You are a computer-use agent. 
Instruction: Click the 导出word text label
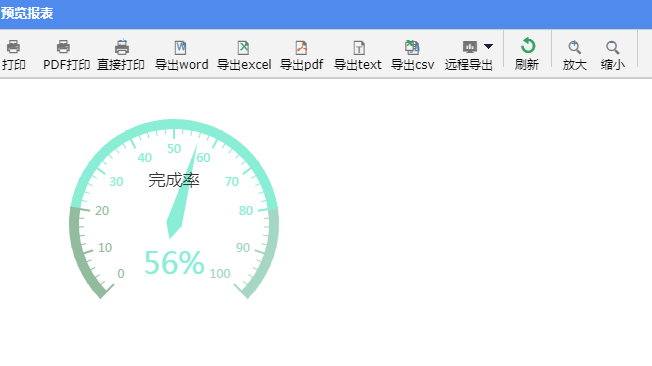(182, 65)
